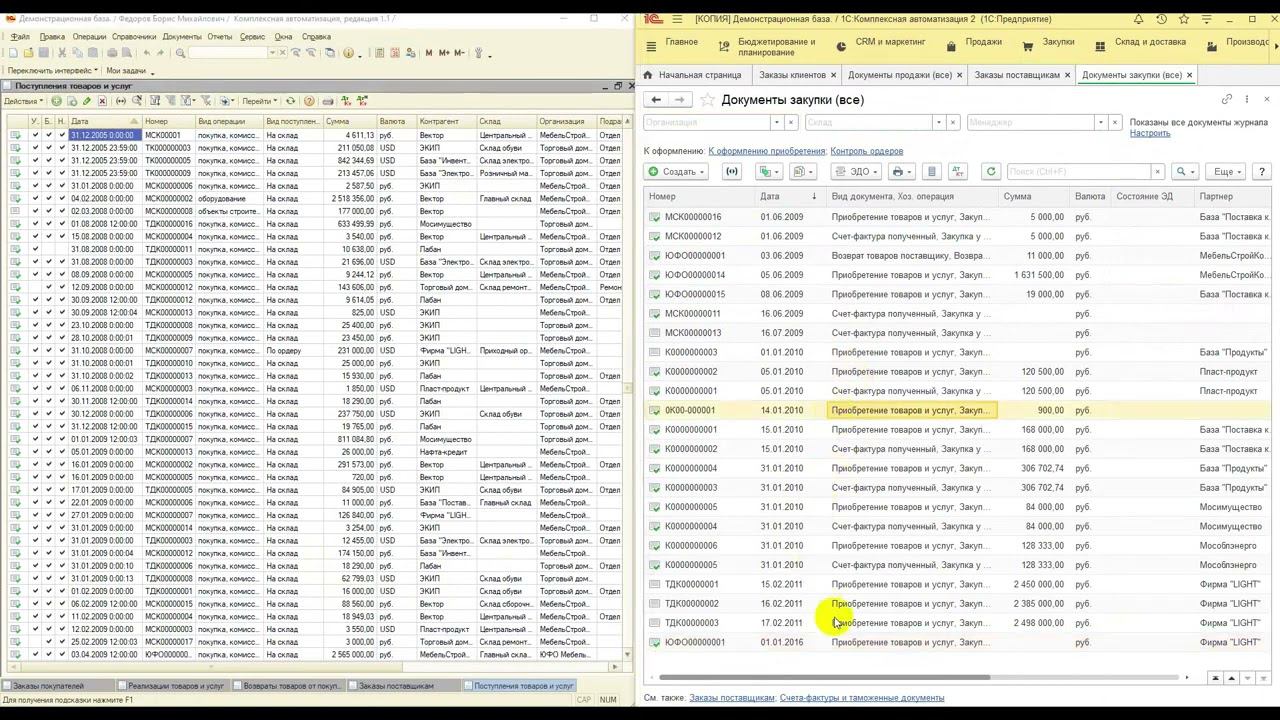Click the M+ memory button in left toolbar

tap(443, 53)
